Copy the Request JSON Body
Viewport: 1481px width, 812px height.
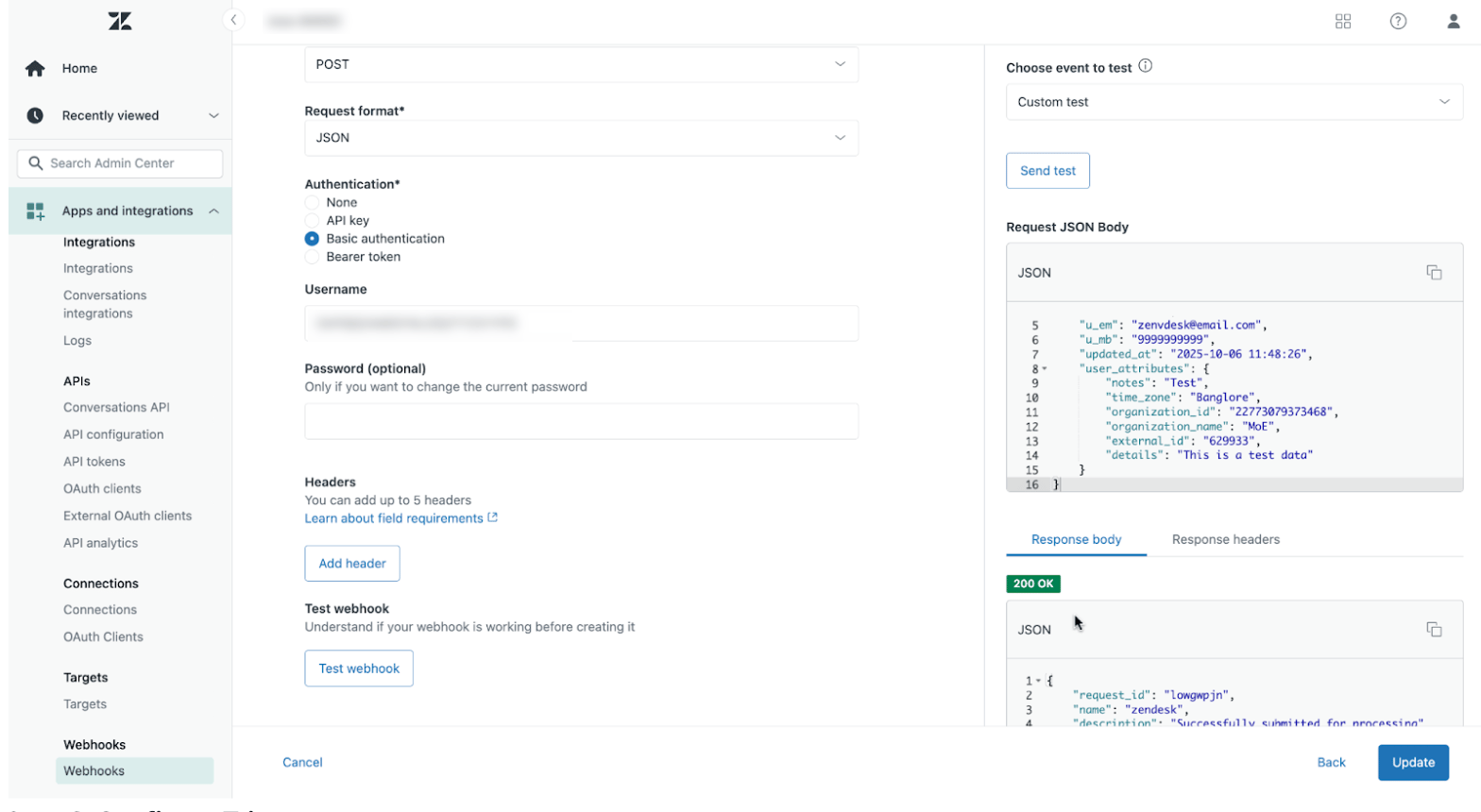[1434, 272]
